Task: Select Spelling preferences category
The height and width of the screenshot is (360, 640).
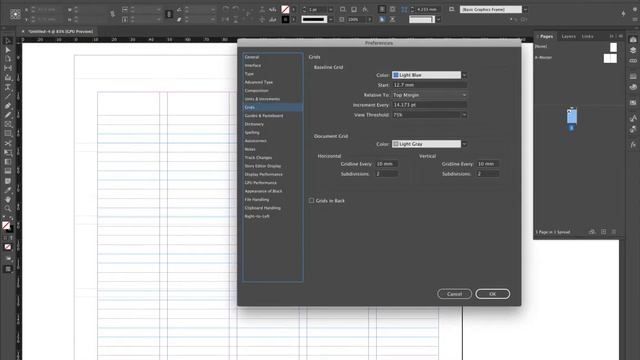Action: 252,132
